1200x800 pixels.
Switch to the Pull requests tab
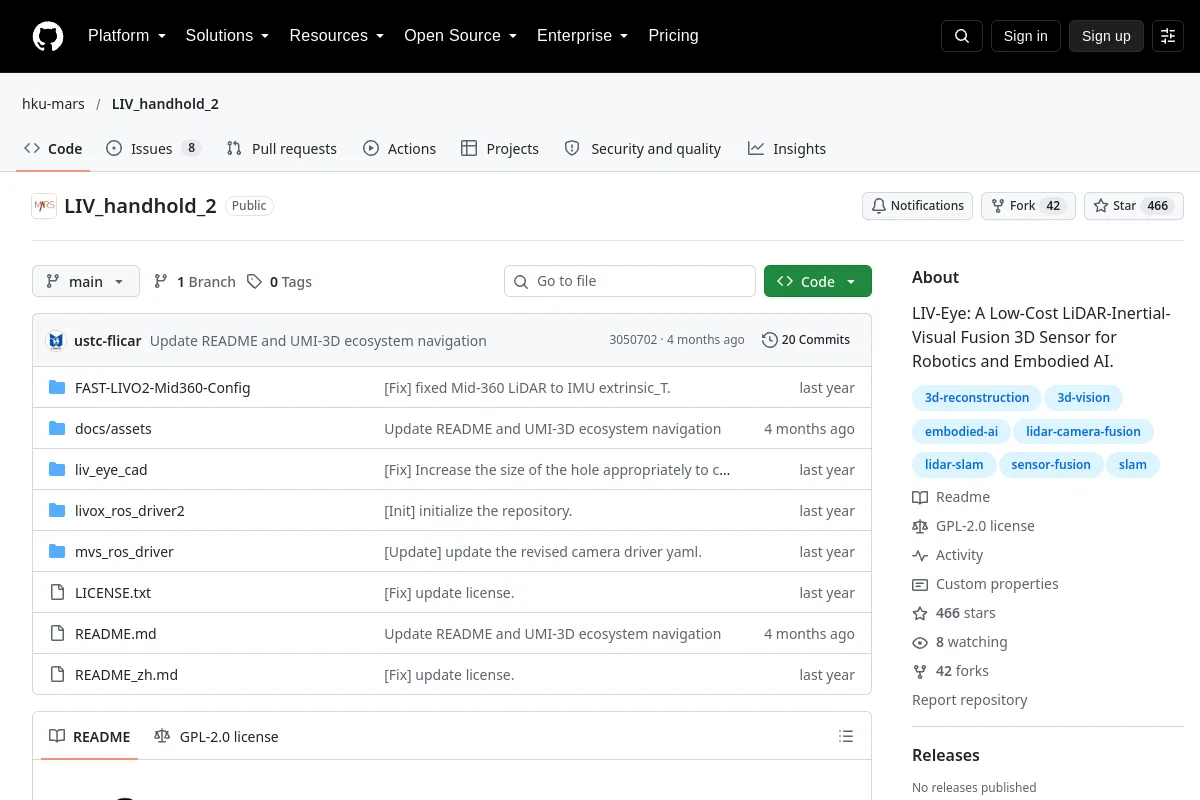coord(282,149)
